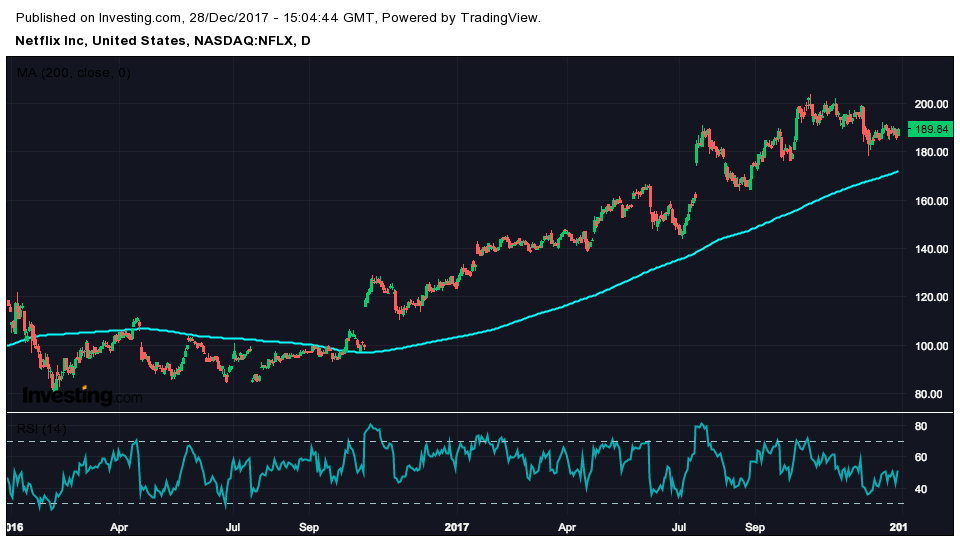Click the Apr label after 2017 marker
This screenshot has height=540, width=960.
coord(568,527)
